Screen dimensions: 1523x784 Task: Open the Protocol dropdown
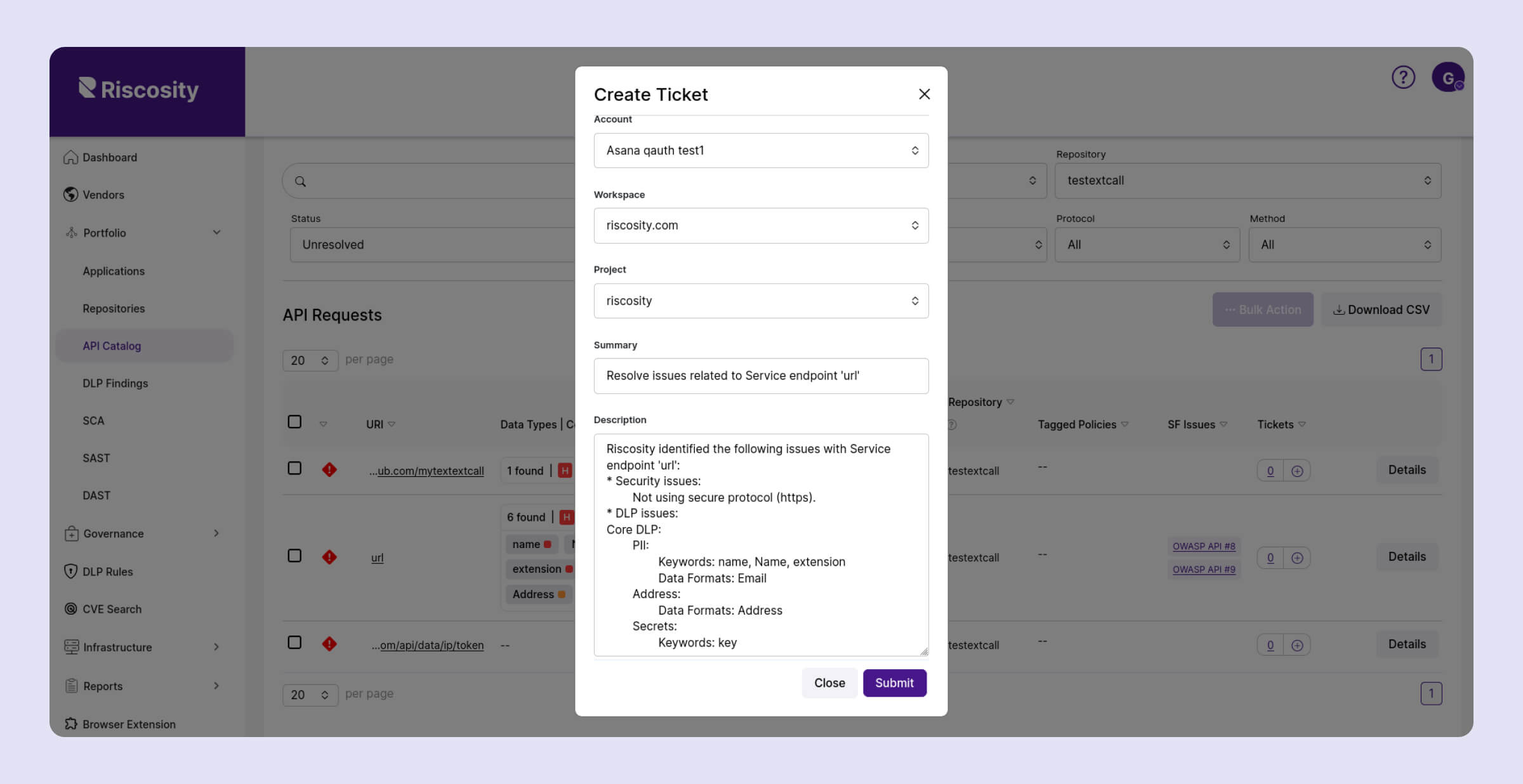coord(1147,245)
